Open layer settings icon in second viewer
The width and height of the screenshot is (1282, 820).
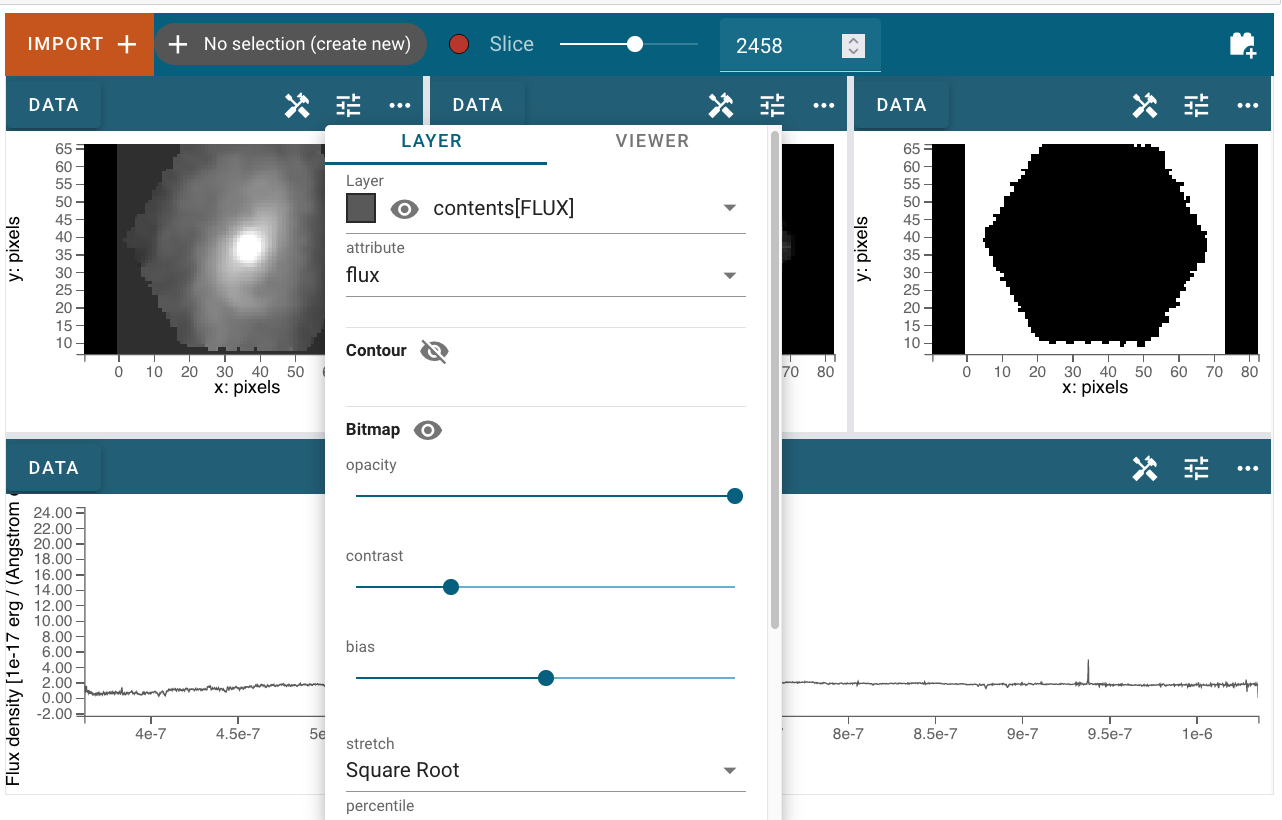tap(772, 105)
